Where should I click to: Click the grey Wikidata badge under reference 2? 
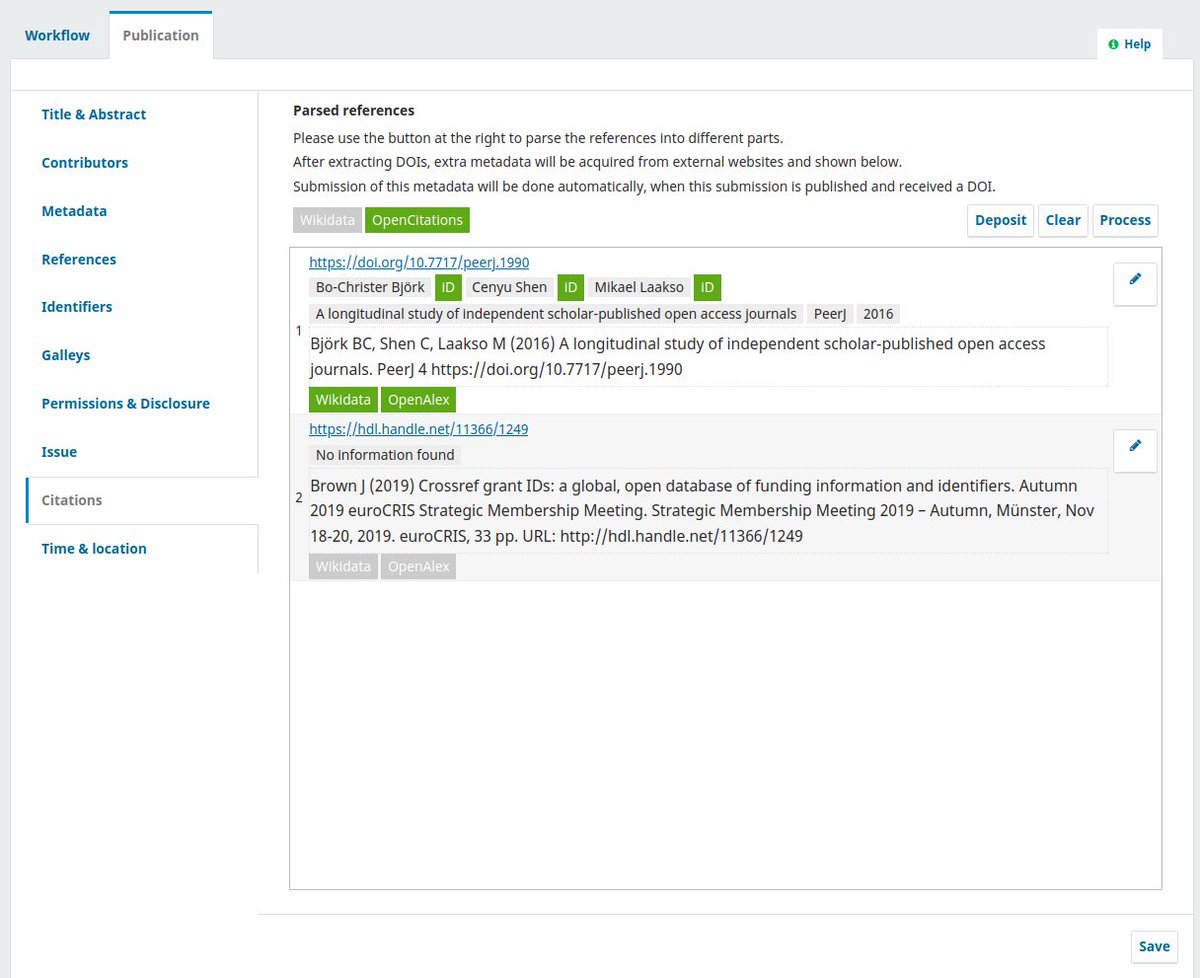343,567
